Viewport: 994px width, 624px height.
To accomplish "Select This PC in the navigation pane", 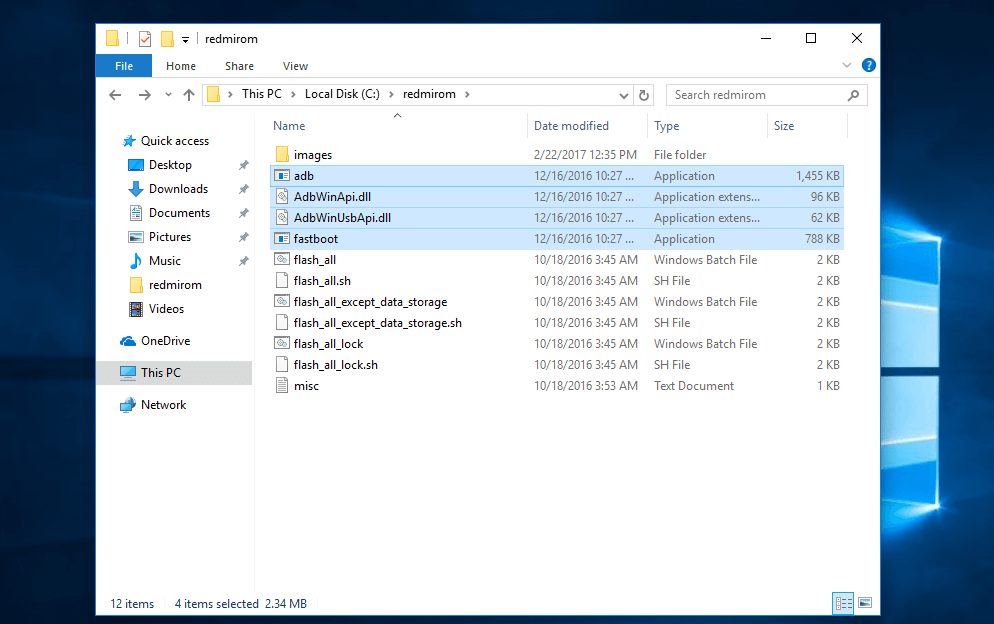I will click(x=174, y=373).
